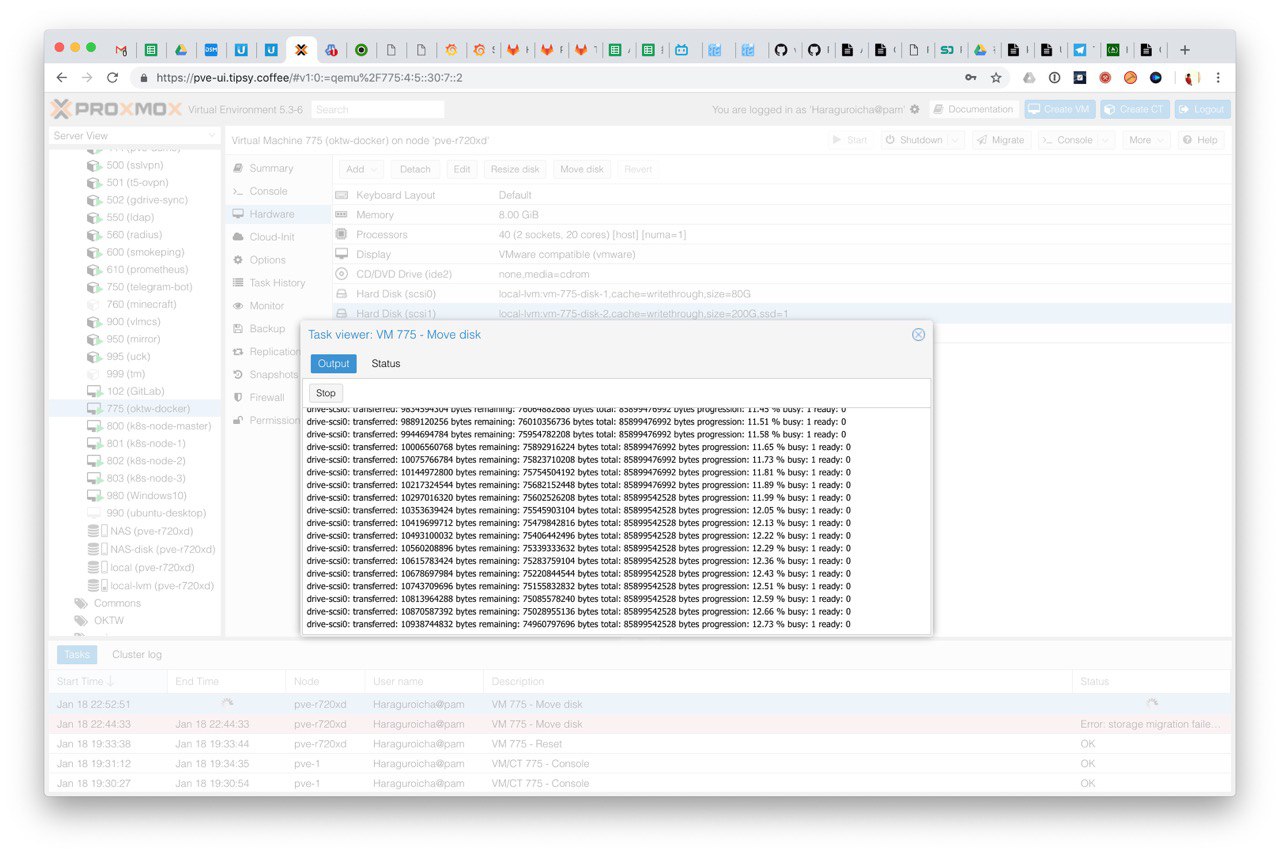Open Documentation link
This screenshot has width=1280, height=855.
tap(973, 109)
